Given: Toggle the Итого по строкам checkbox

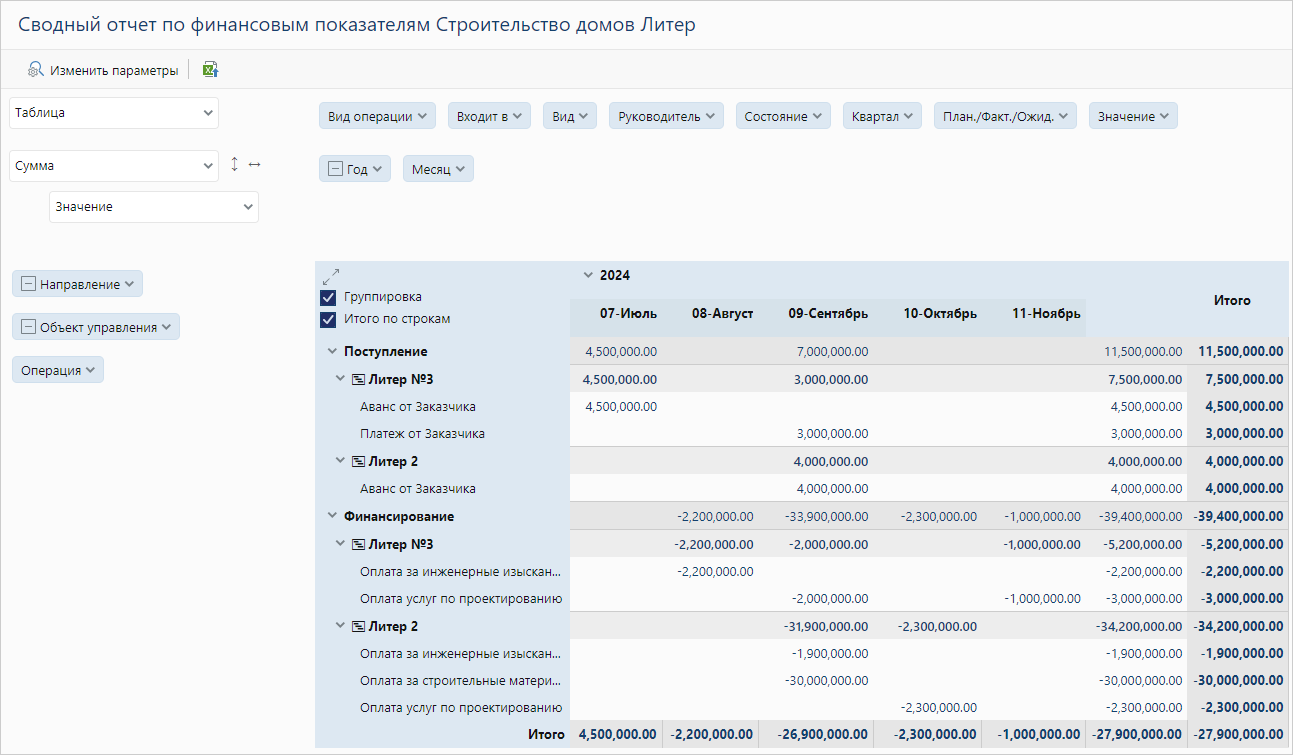Looking at the screenshot, I should tap(328, 320).
